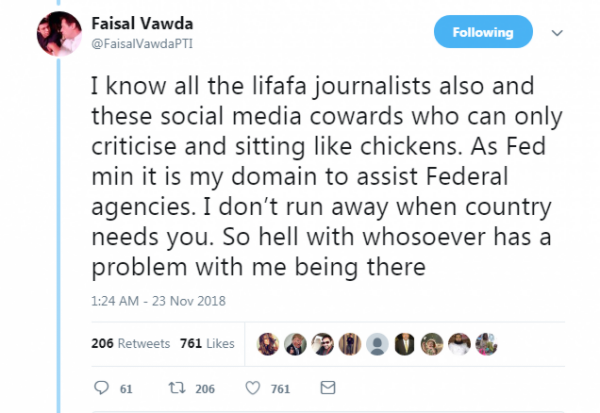Screen dimensions: 600x413
Task: Click the first liker avatar in the row
Action: tap(267, 343)
